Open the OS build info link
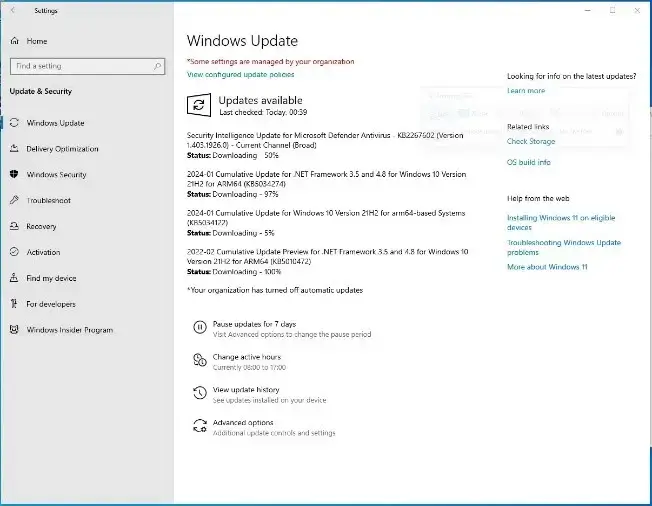 [x=529, y=162]
